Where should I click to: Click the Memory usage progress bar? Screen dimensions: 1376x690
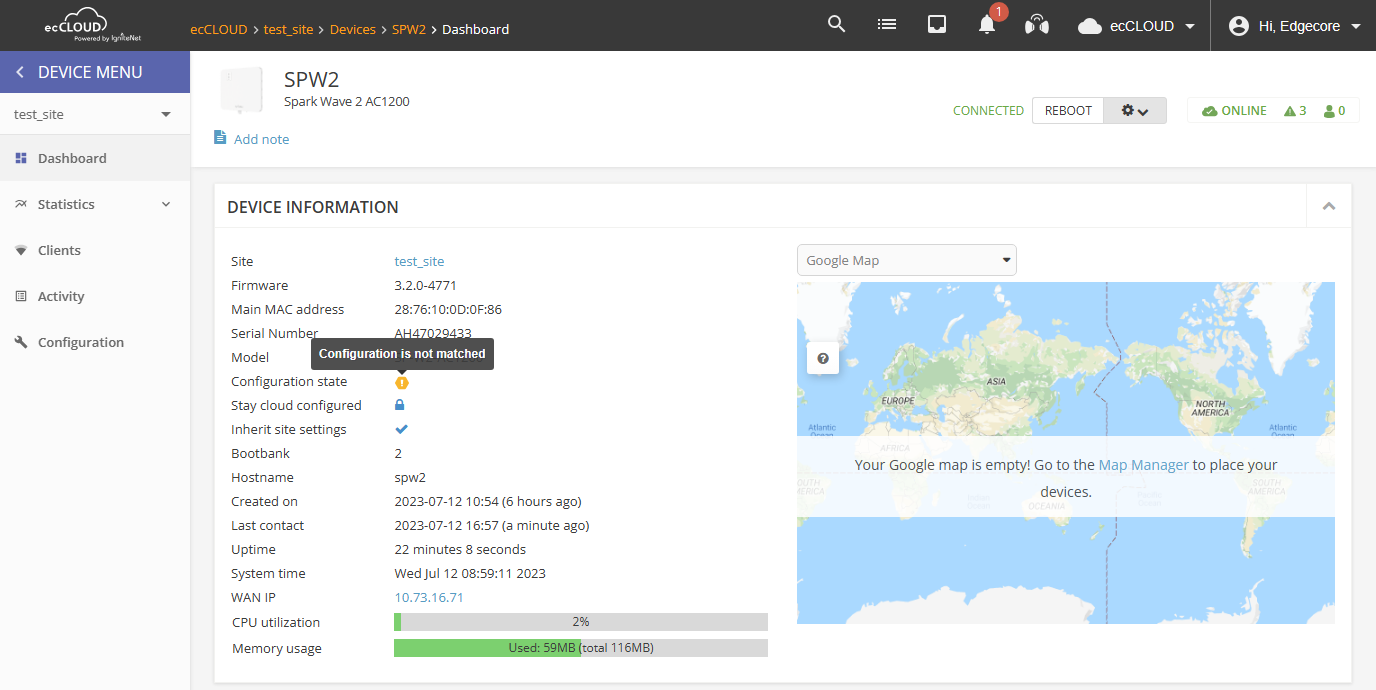(x=581, y=648)
